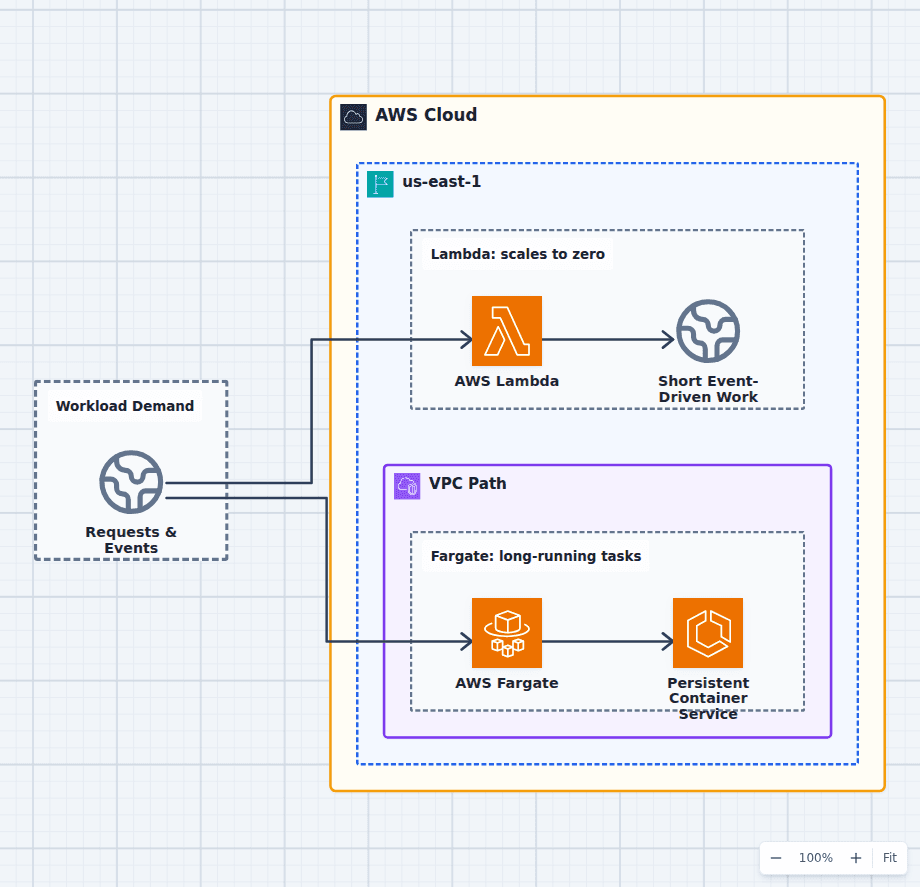The height and width of the screenshot is (887, 920).
Task: Click the 'Fargate: long-running tasks' label
Action: coord(536,556)
